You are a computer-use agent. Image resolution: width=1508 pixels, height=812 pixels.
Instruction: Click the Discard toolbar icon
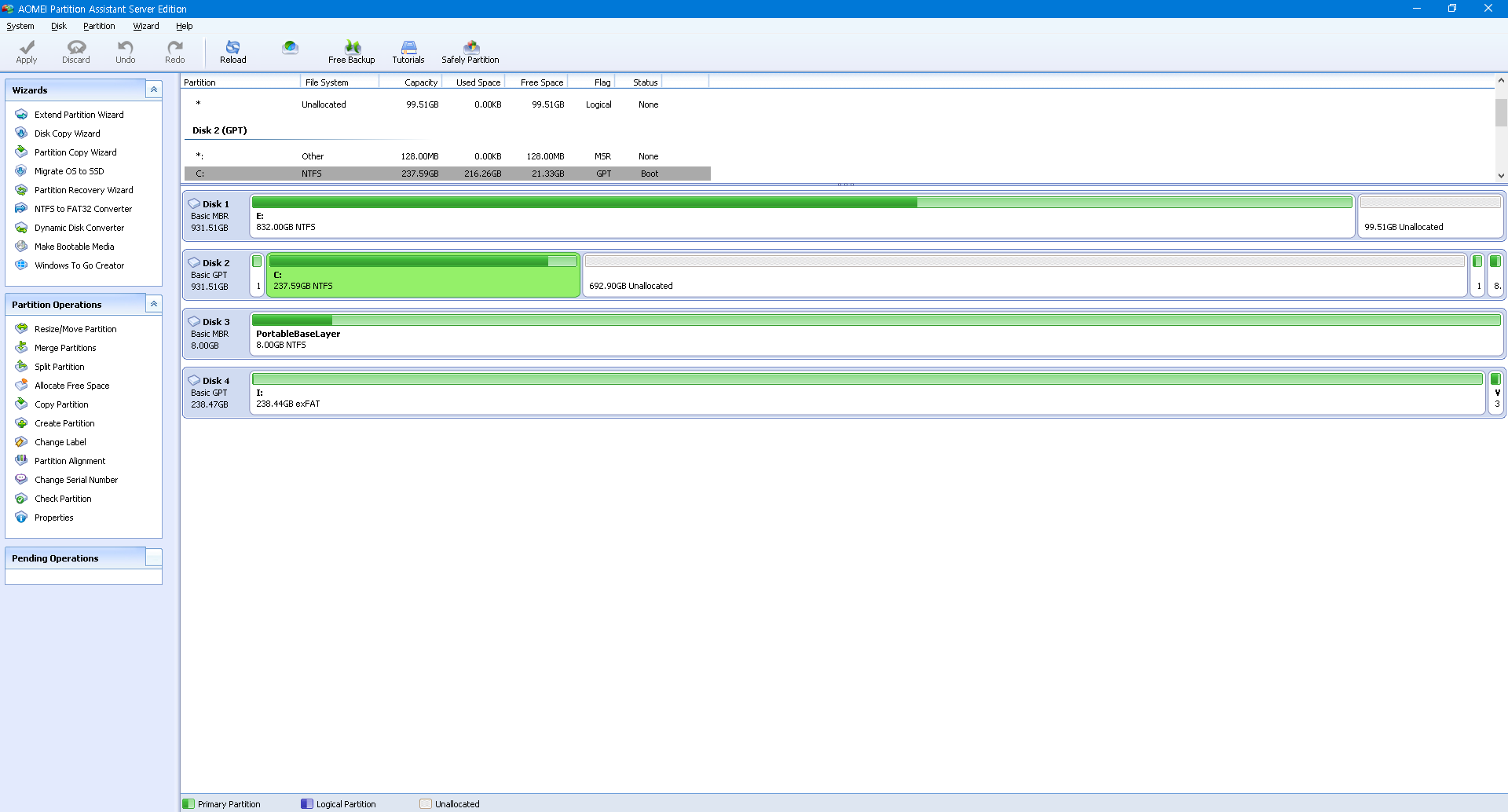(x=76, y=52)
